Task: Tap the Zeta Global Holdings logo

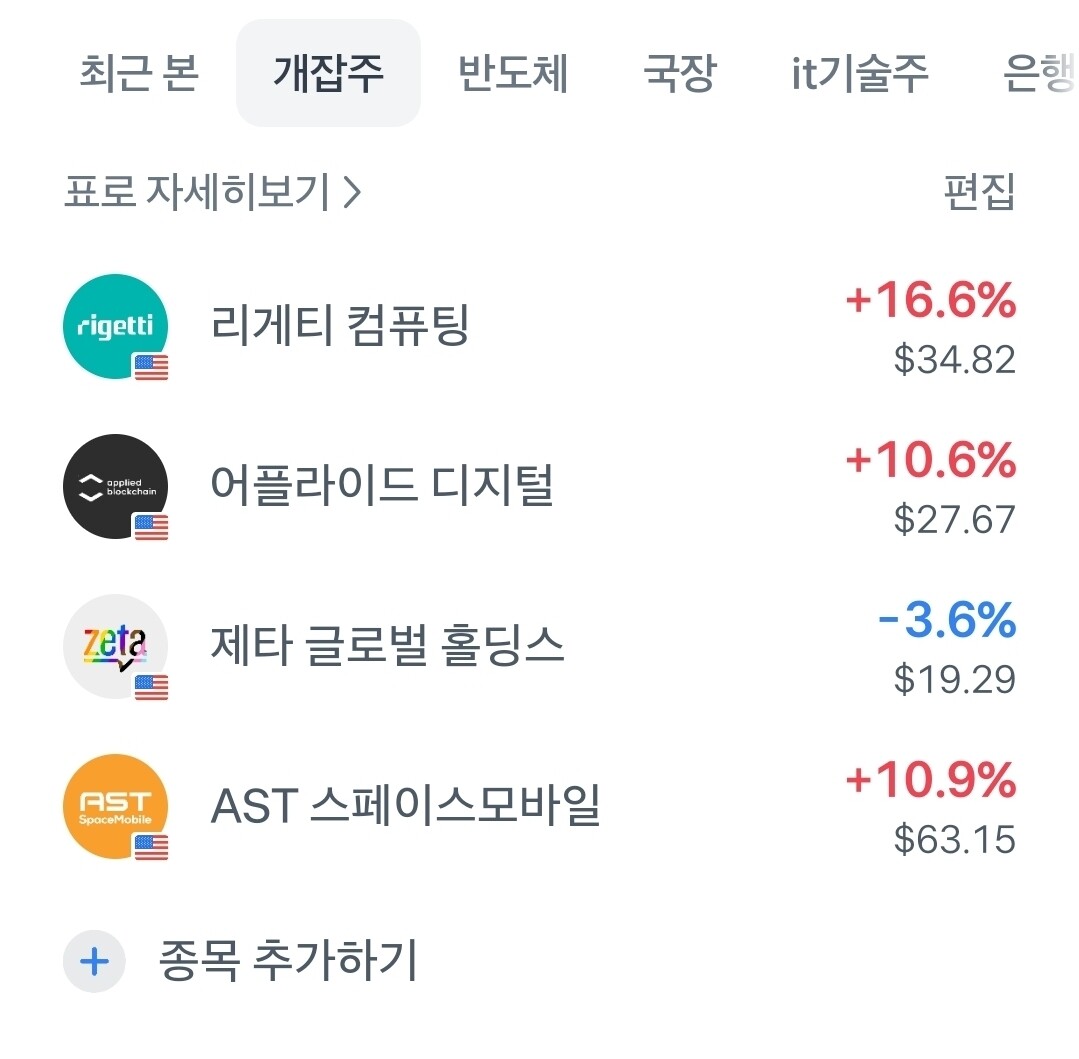Action: [x=114, y=647]
